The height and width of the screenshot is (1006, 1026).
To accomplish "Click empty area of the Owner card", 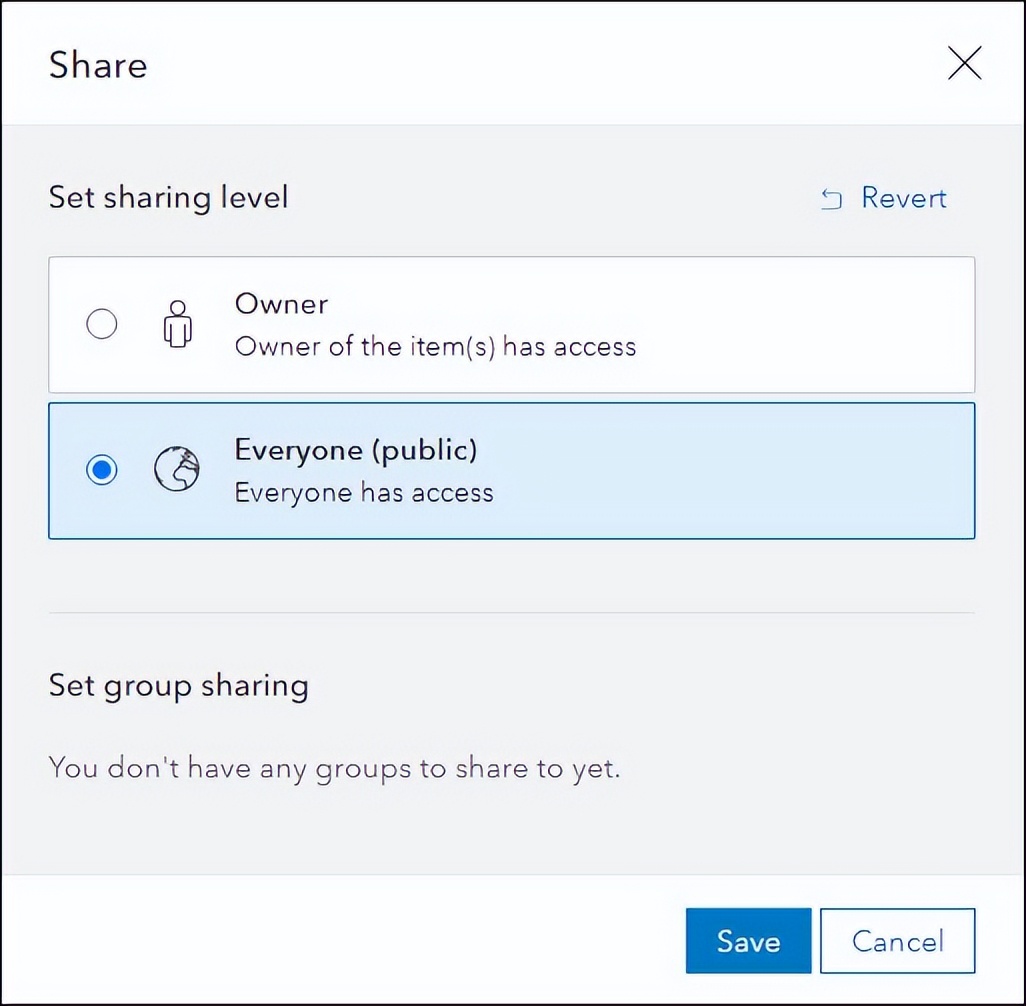I will [x=805, y=325].
